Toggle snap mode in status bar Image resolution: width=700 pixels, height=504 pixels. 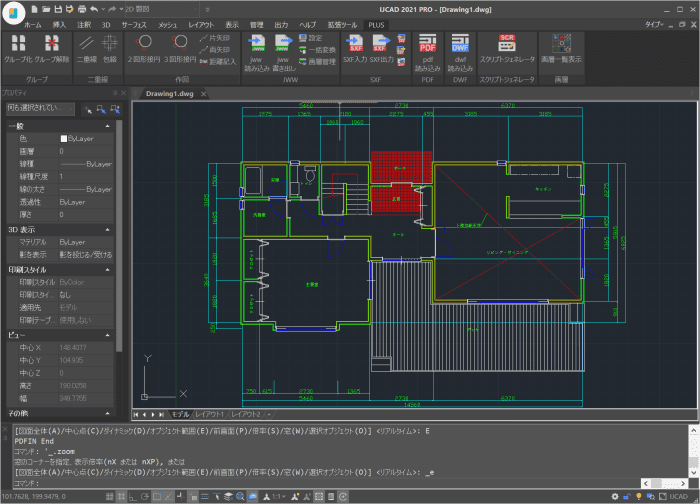coord(121,496)
